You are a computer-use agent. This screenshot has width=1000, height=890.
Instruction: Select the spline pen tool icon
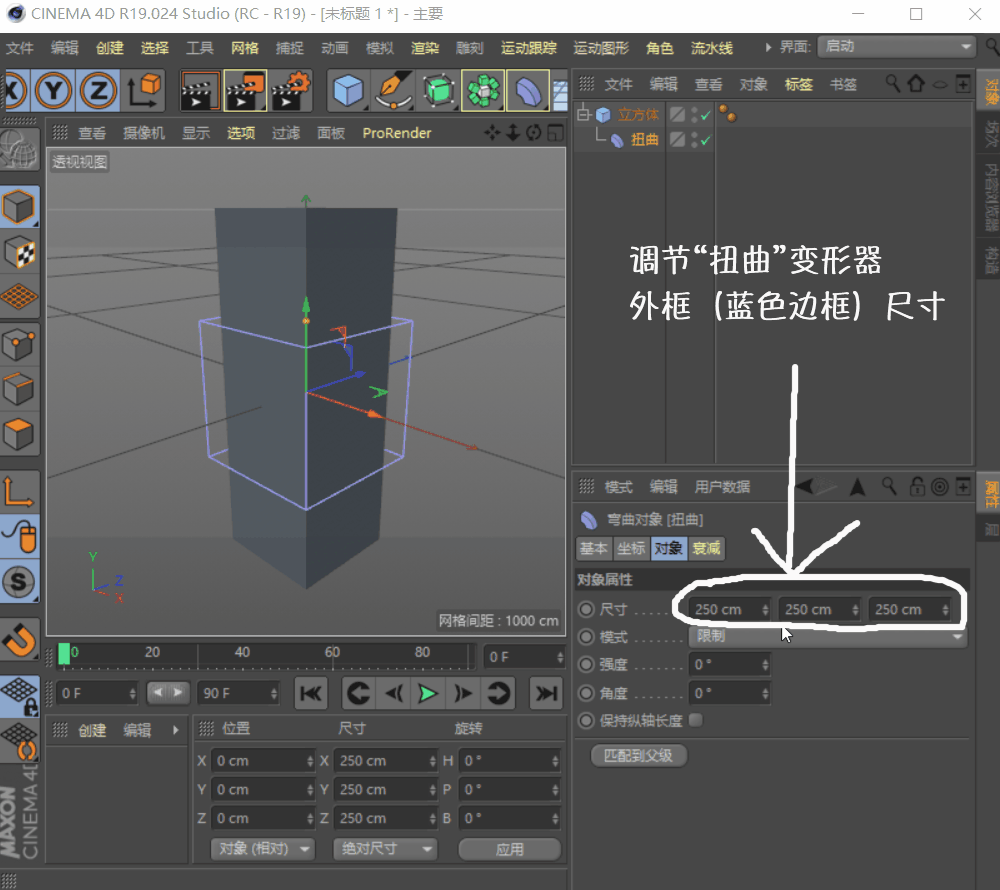393,91
